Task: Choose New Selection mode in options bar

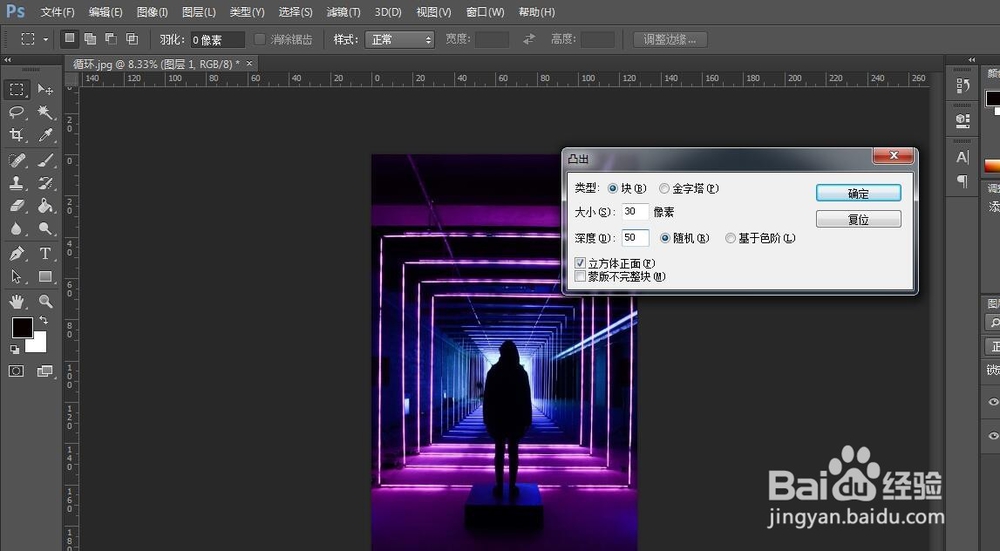Action: point(70,39)
